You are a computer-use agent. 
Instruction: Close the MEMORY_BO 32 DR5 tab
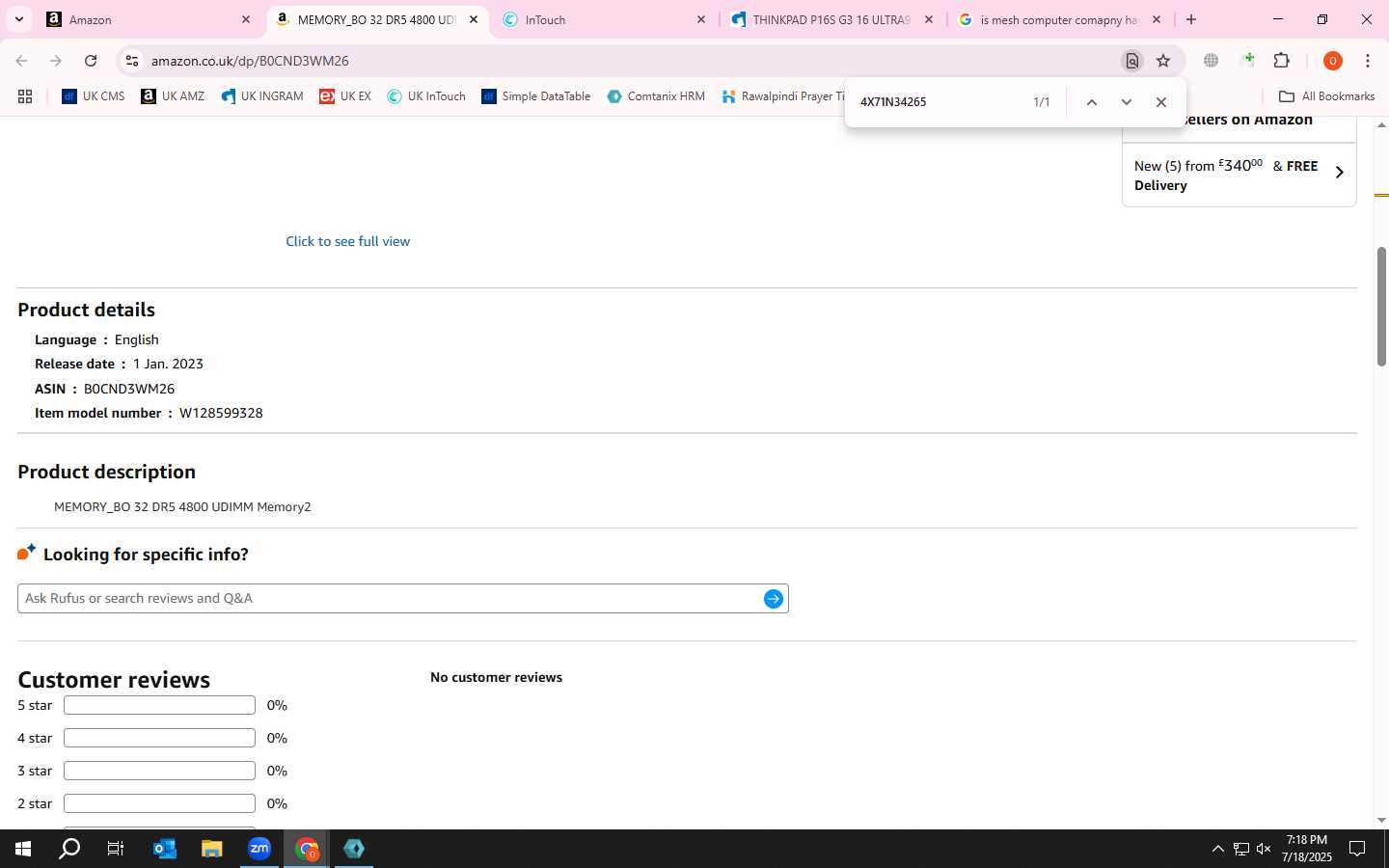474,19
